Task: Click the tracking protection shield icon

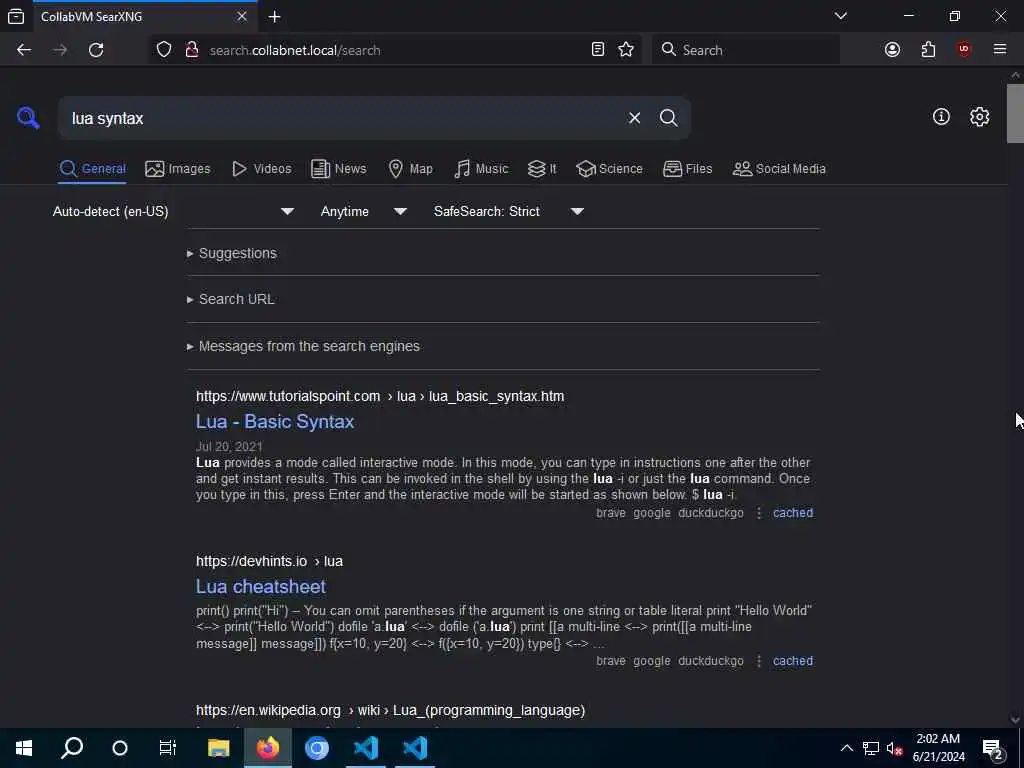Action: pos(164,50)
